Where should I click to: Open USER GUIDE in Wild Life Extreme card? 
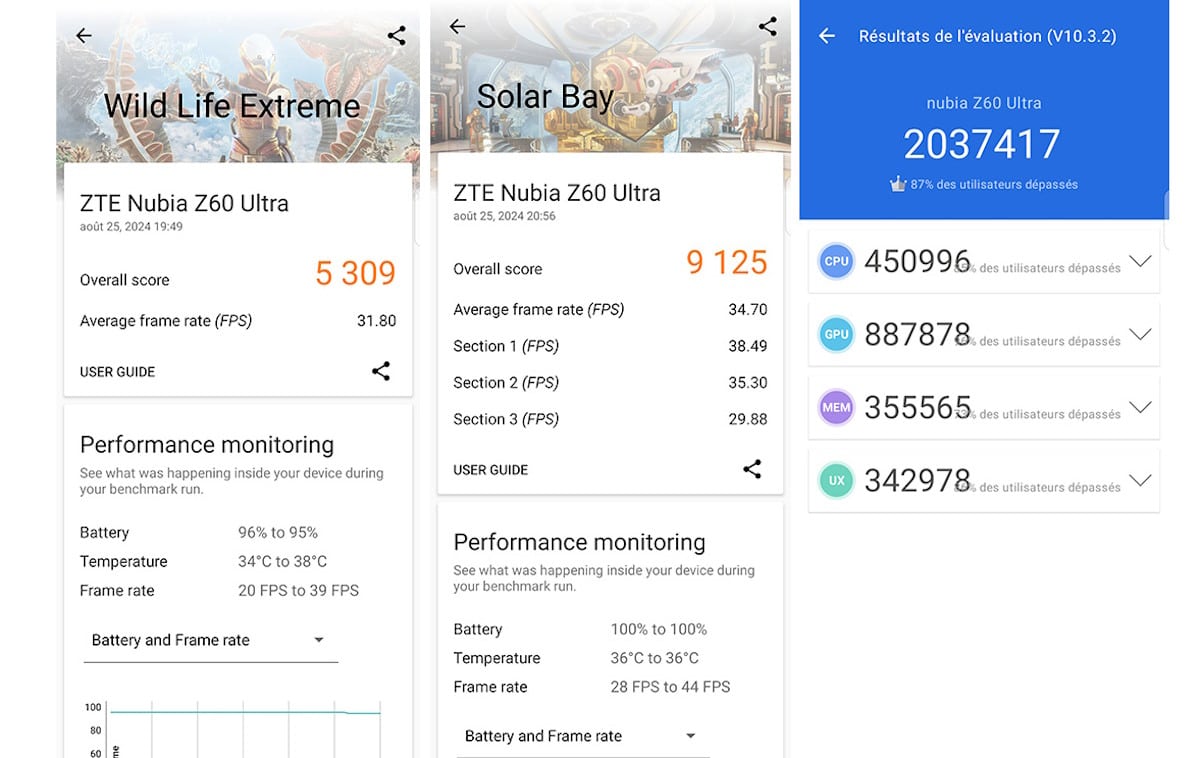point(117,372)
